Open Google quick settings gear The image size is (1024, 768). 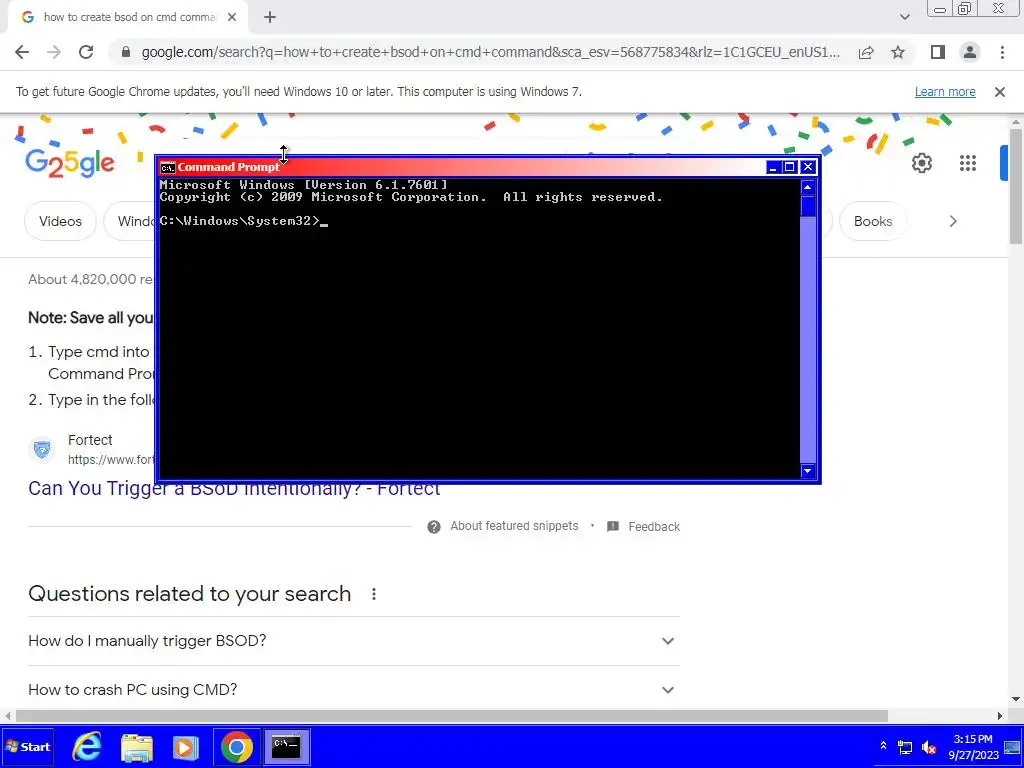point(921,163)
